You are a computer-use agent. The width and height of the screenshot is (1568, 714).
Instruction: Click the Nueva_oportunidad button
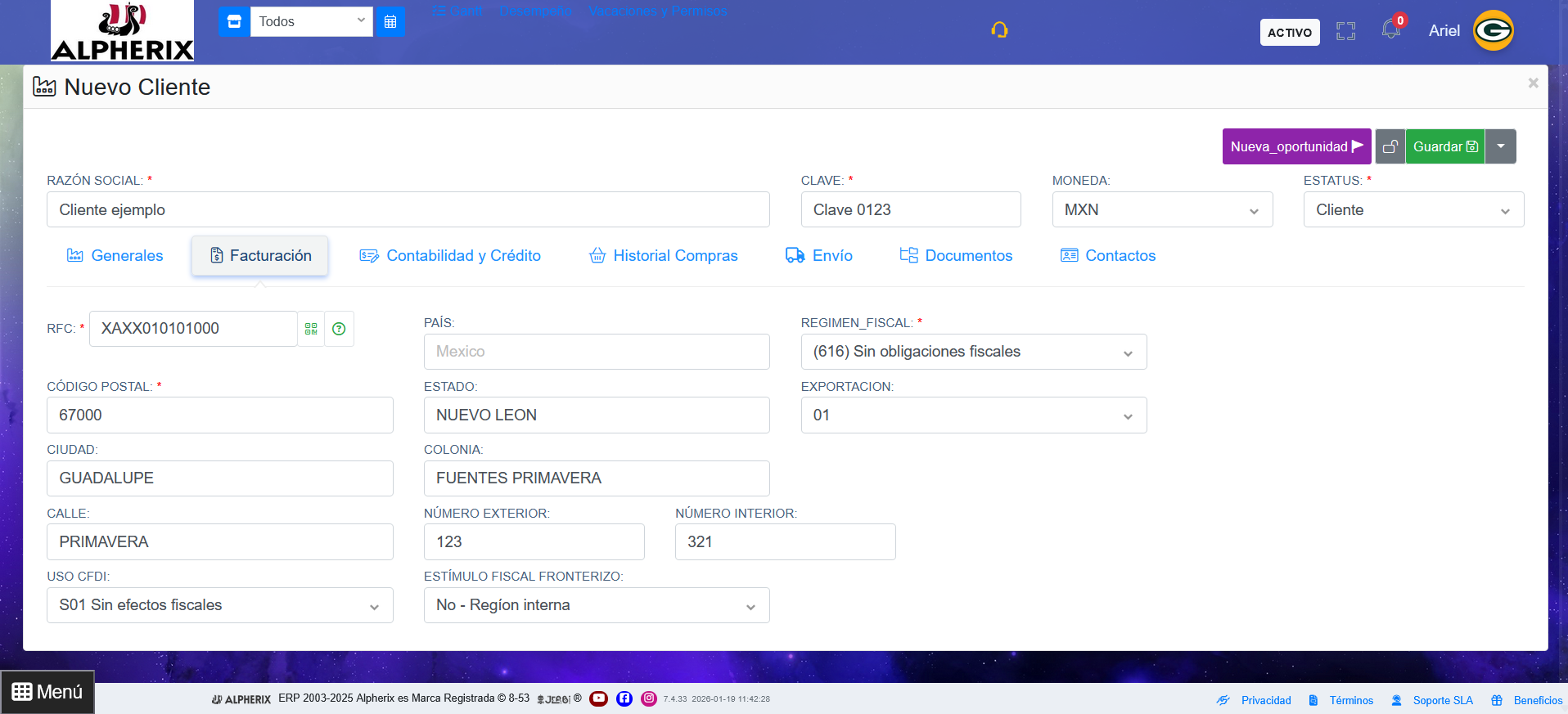point(1296,146)
